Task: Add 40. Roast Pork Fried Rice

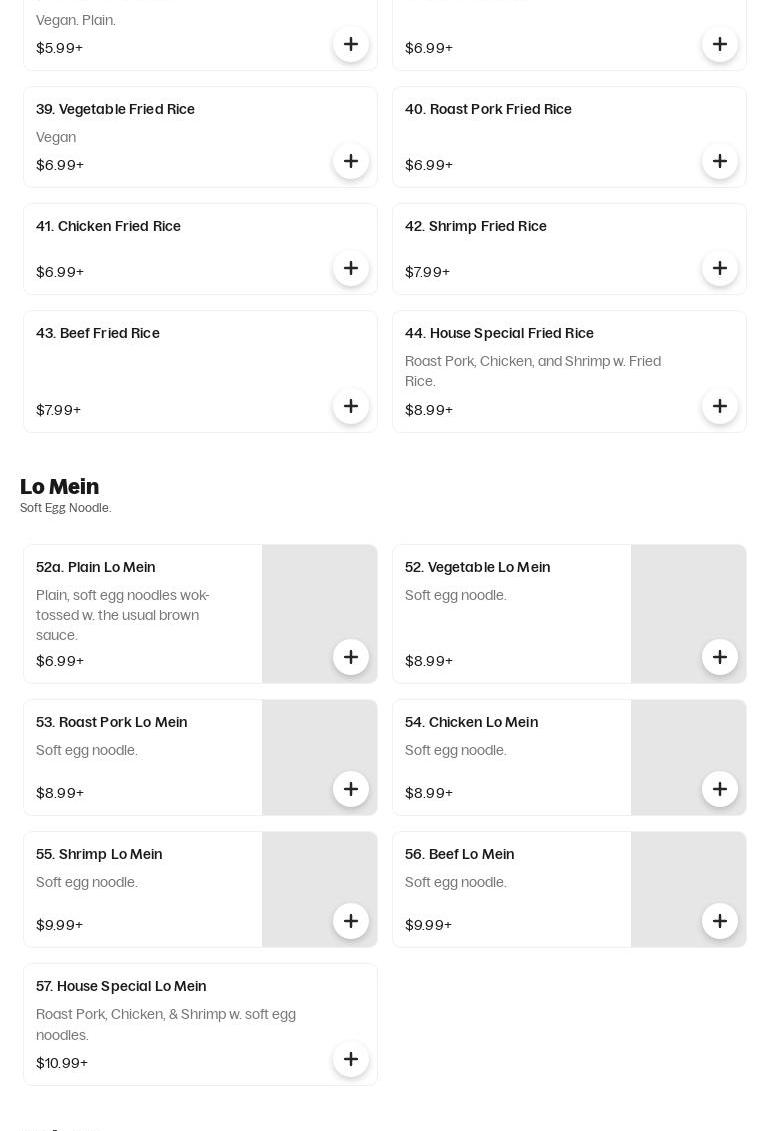Action: [720, 161]
